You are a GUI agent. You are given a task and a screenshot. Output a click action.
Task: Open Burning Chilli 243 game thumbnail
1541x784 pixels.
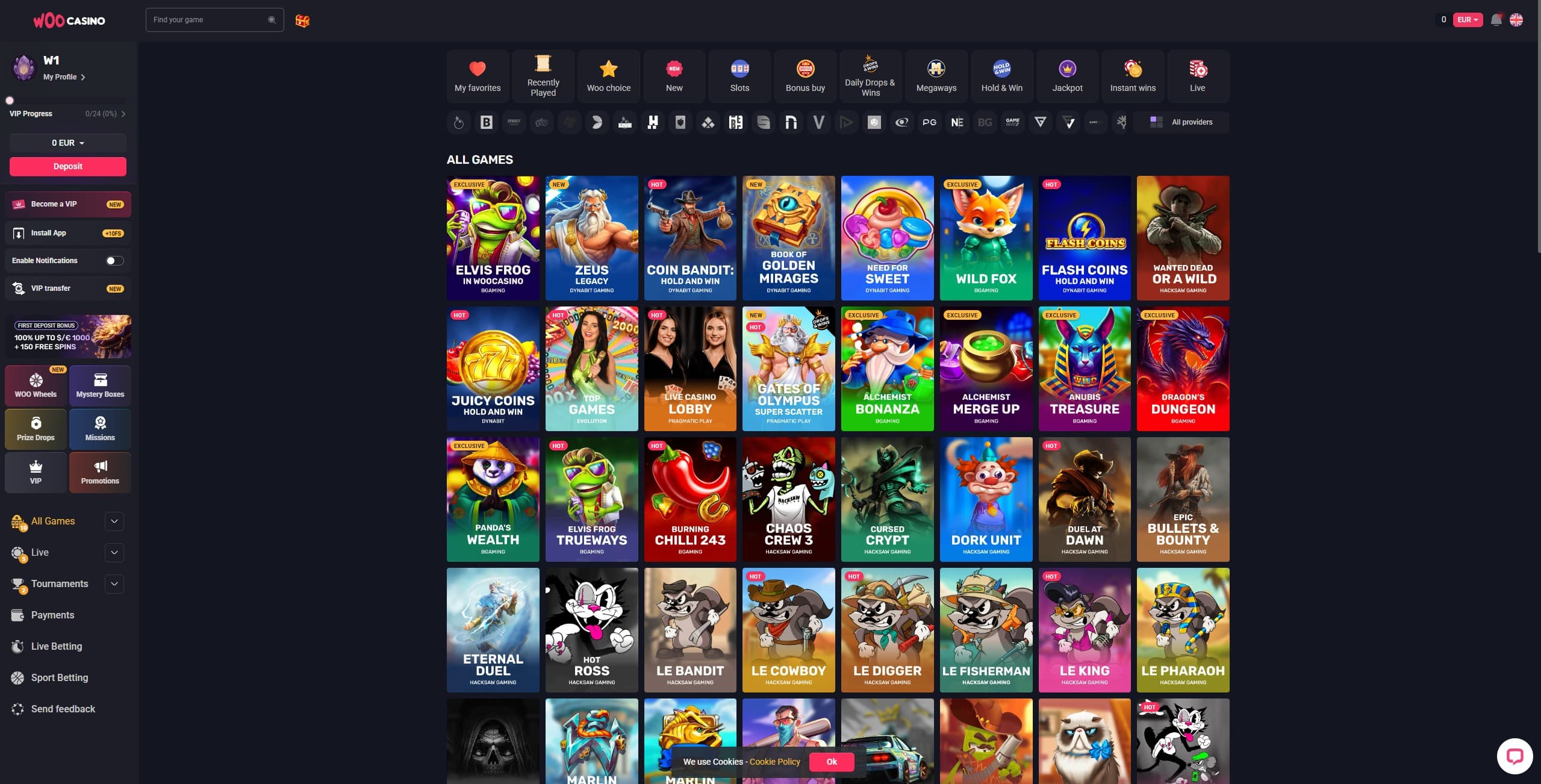690,499
